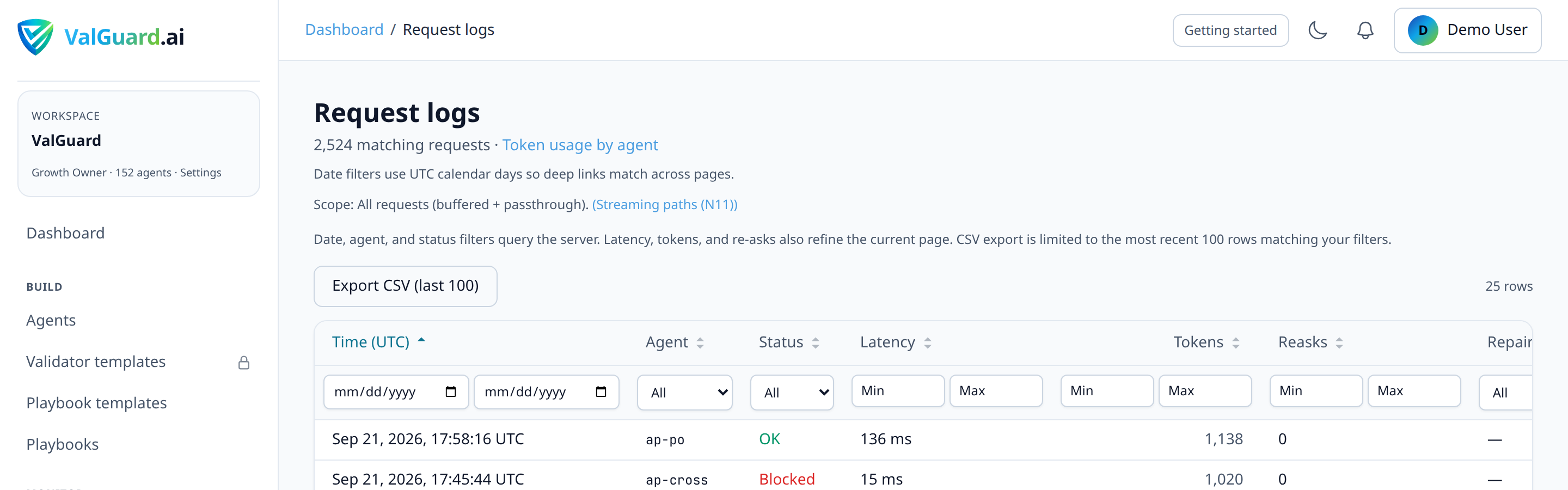Focus the end date filter field

pos(546,391)
